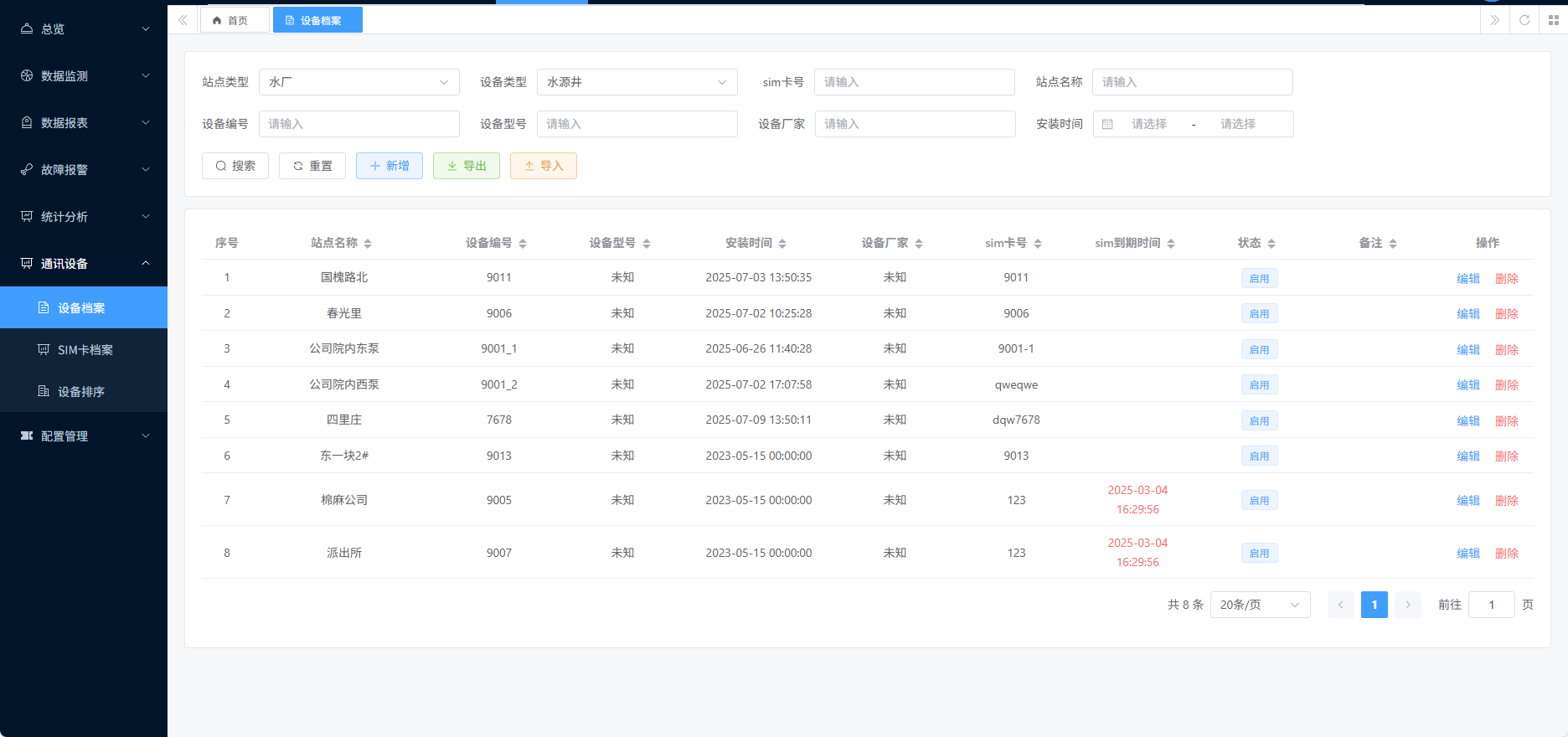The height and width of the screenshot is (737, 1568).
Task: Toggle 启用 status tag for 四里庄
Action: point(1259,420)
